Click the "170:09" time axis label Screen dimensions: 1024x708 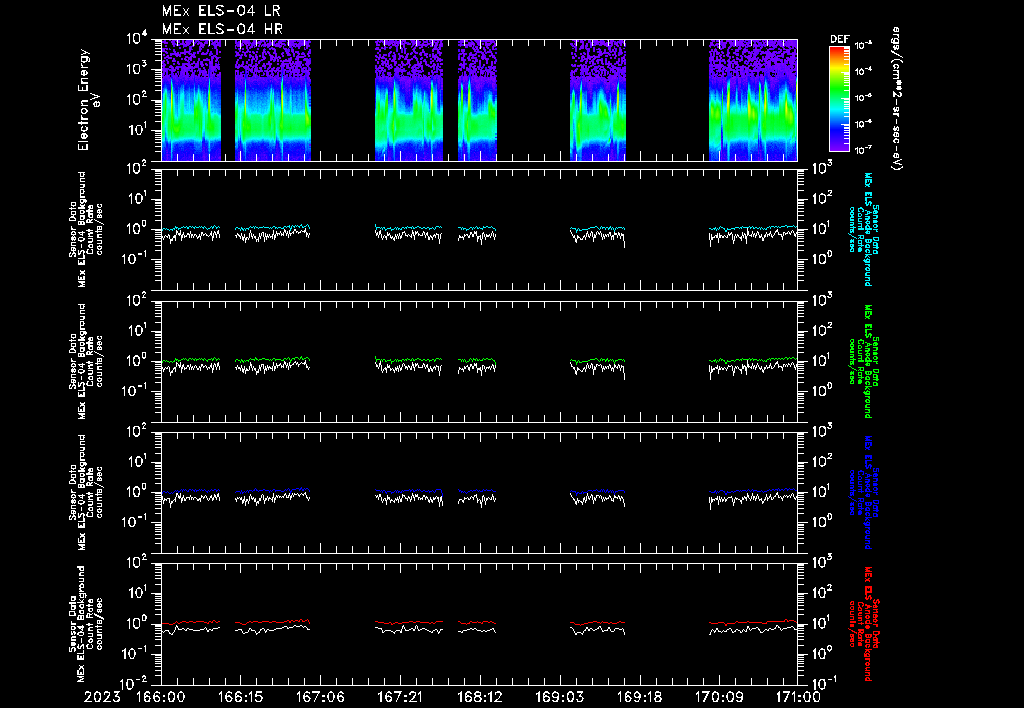point(718,698)
